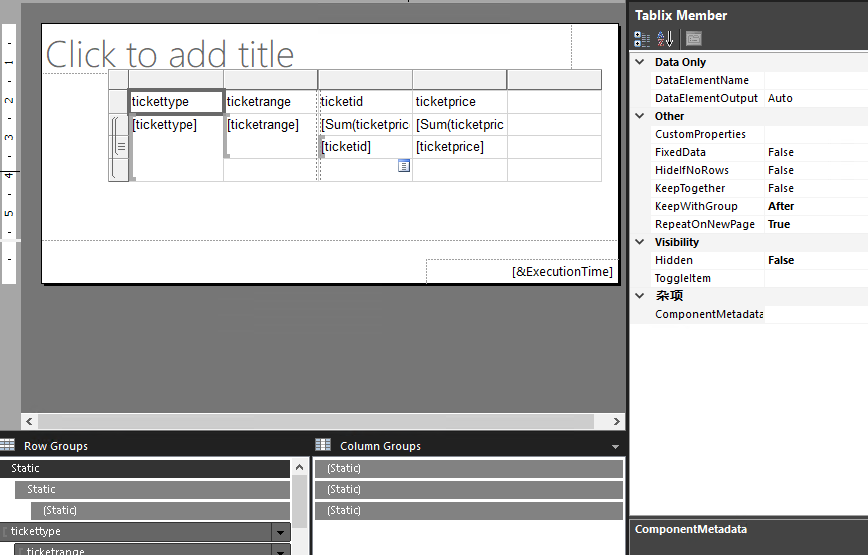Screen dimensions: 868x555
Task: Select the (Static) row group member
Action: tap(161, 511)
